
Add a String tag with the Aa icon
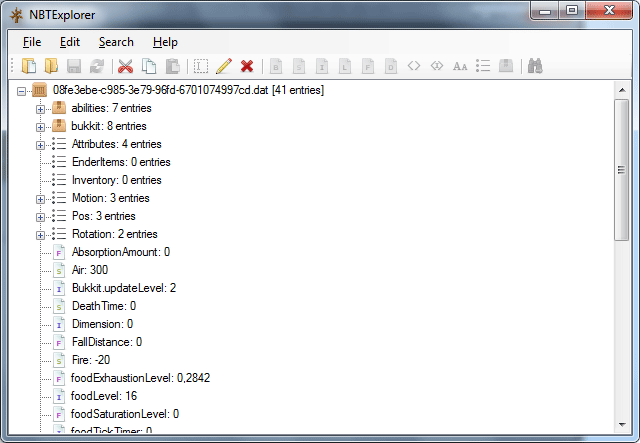click(460, 66)
